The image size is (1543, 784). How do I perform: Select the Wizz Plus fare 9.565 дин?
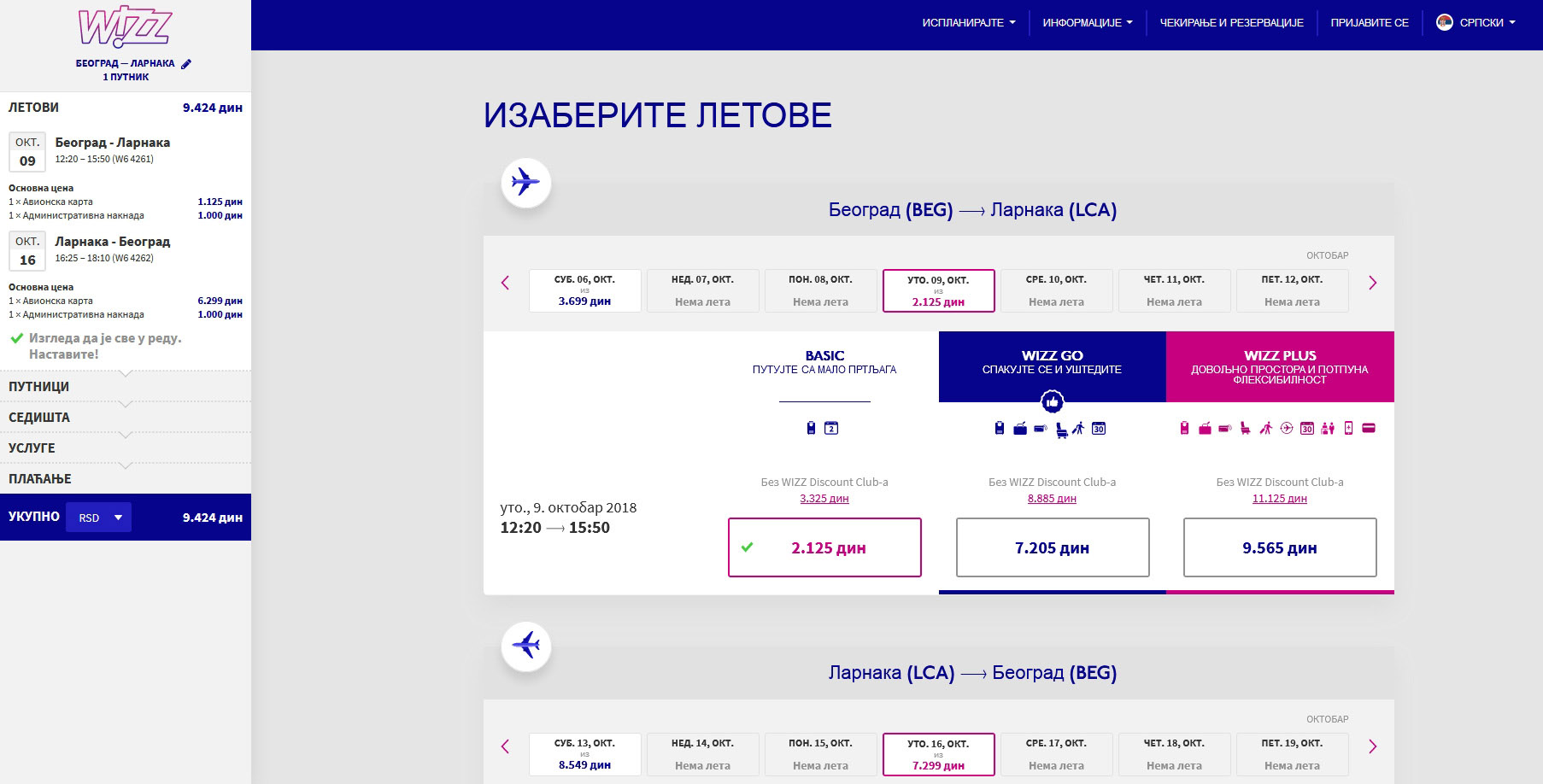point(1280,547)
